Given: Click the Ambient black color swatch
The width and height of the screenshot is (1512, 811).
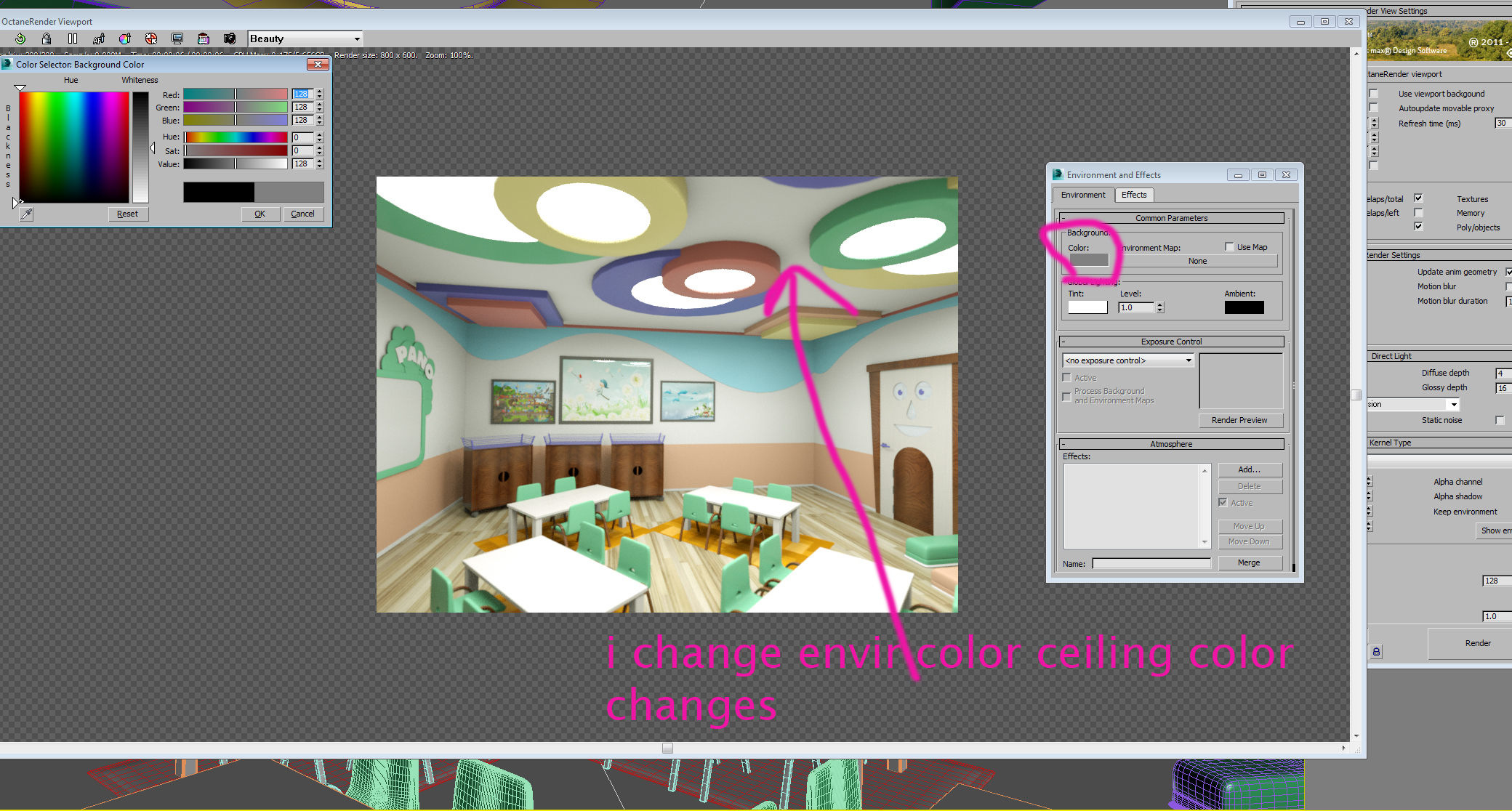Looking at the screenshot, I should [1244, 307].
